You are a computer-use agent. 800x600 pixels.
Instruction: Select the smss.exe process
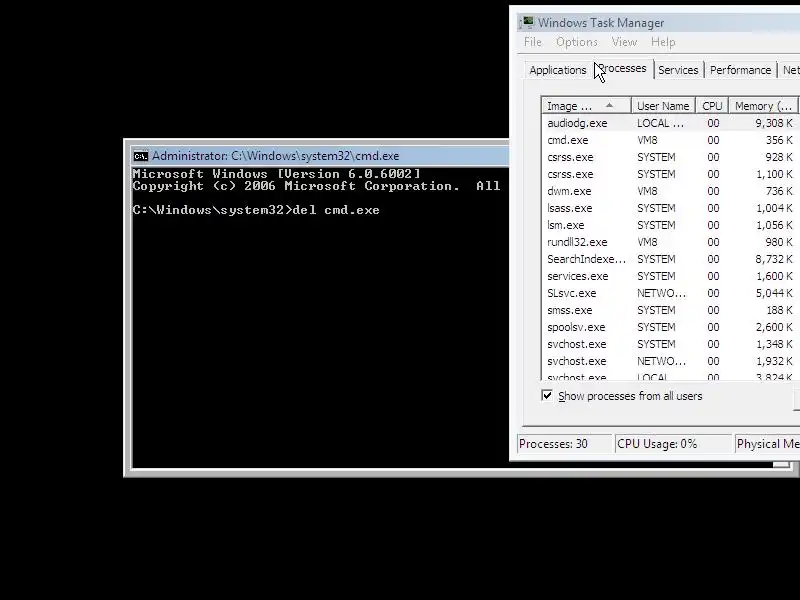pyautogui.click(x=670, y=310)
